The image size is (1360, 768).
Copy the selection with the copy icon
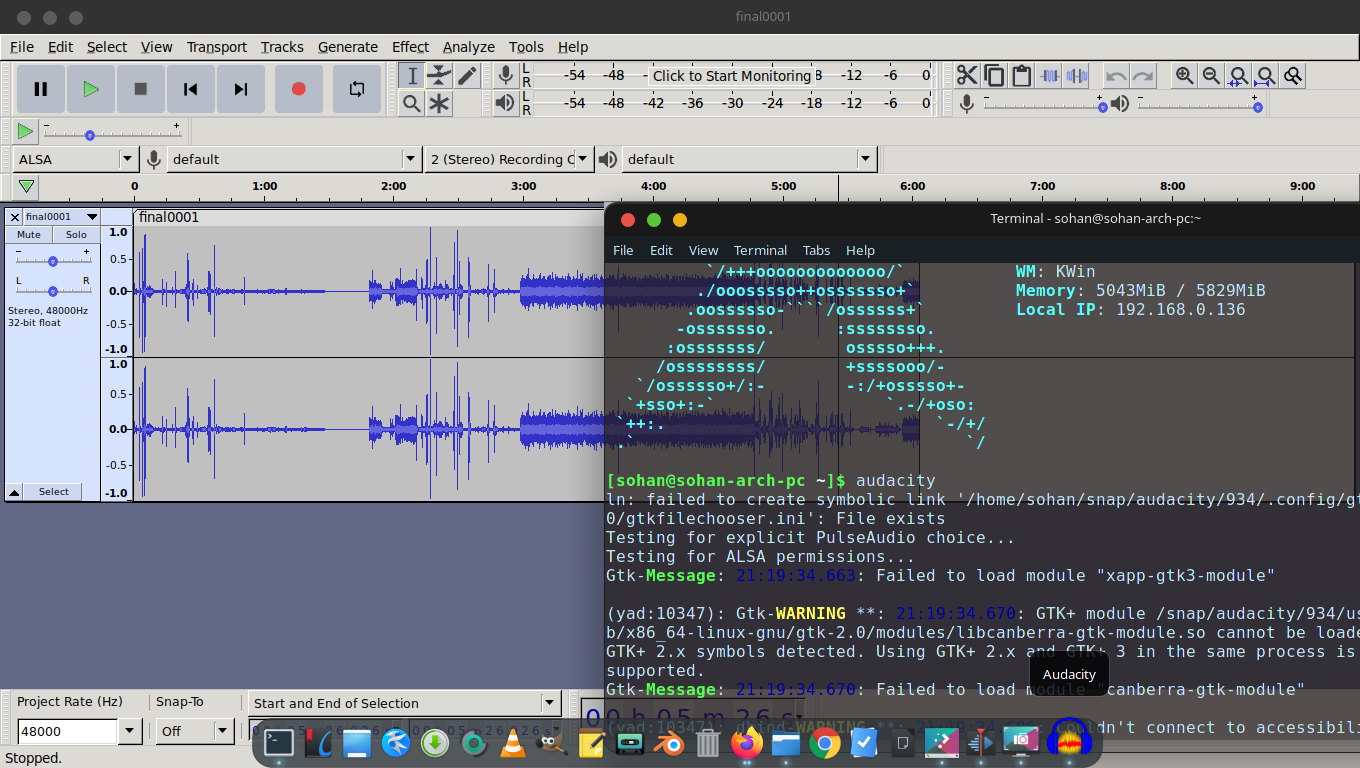click(x=994, y=76)
